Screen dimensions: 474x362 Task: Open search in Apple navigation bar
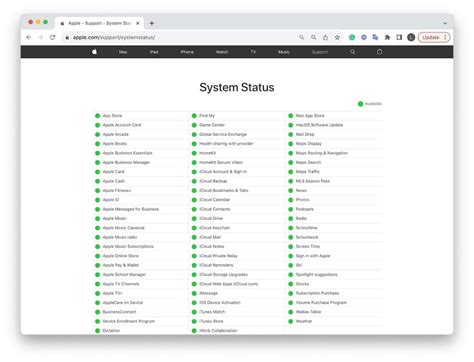(353, 52)
